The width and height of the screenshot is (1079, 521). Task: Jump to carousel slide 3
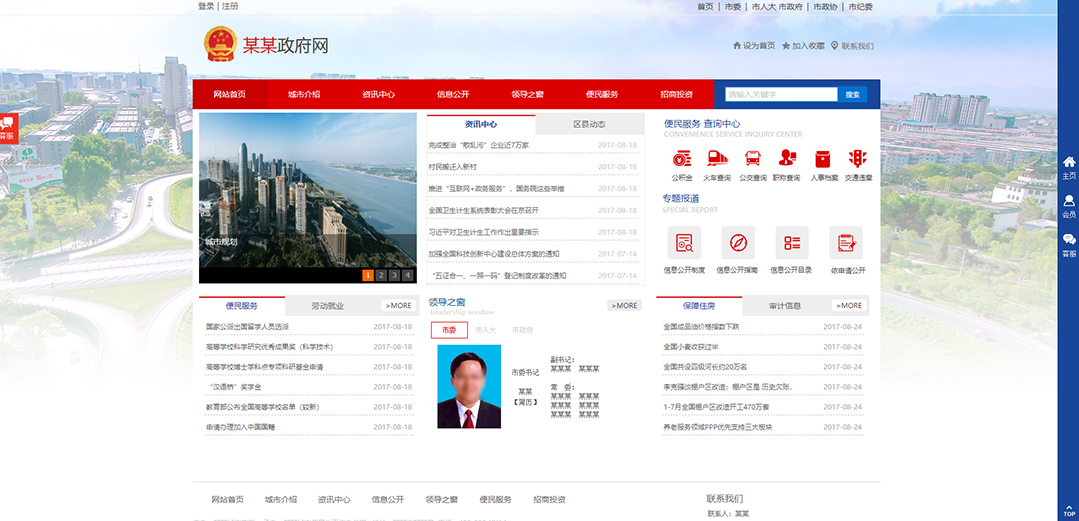point(394,275)
